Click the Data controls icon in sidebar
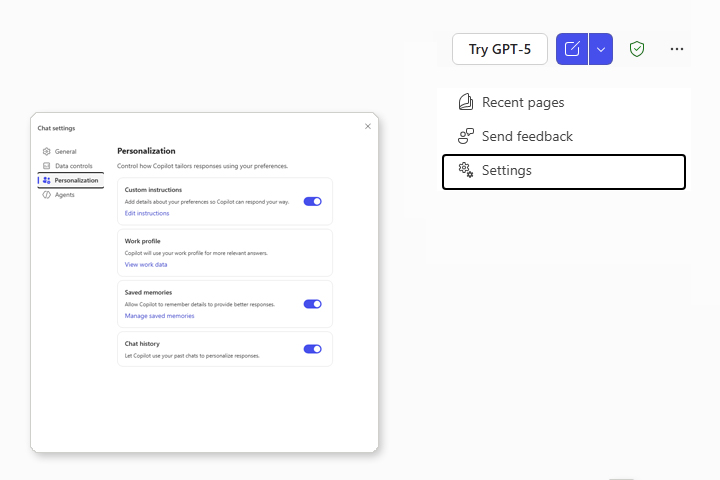Viewport: 720px width, 480px height. (46, 166)
